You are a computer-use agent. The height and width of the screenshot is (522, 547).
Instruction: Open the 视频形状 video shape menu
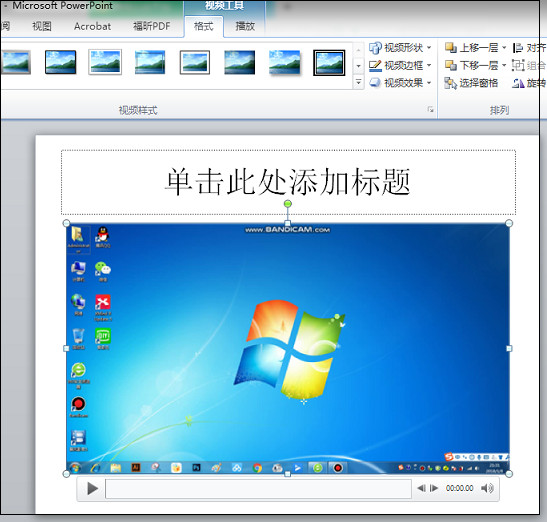click(x=400, y=47)
